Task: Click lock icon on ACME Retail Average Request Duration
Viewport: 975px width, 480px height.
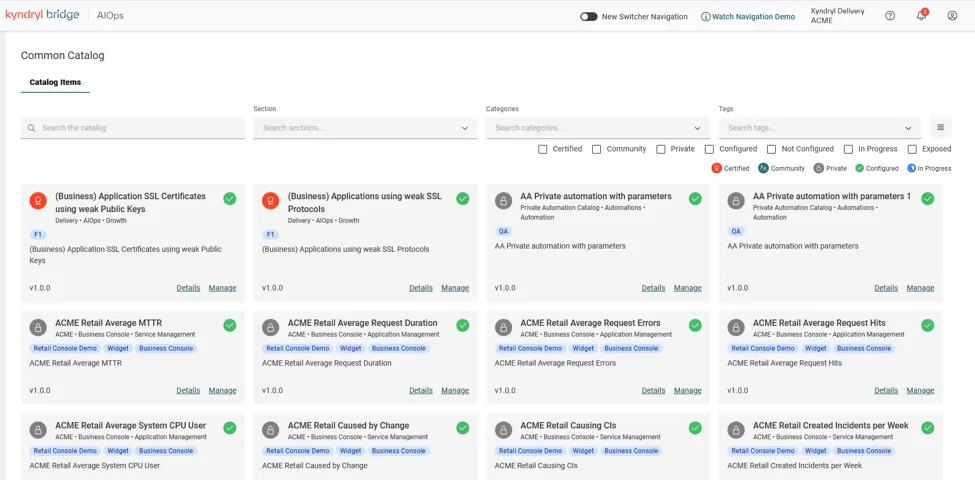Action: click(270, 327)
